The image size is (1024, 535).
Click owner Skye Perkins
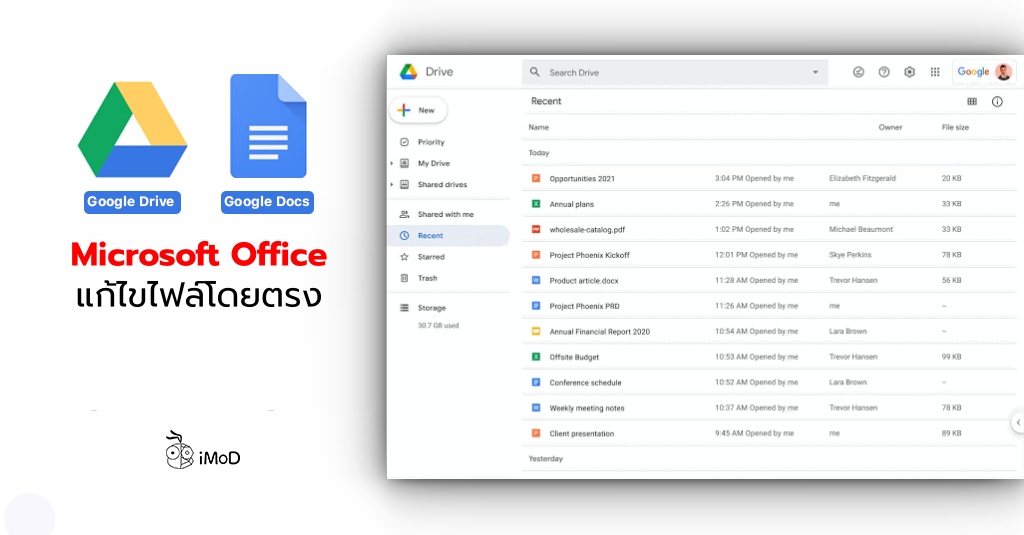tap(850, 255)
